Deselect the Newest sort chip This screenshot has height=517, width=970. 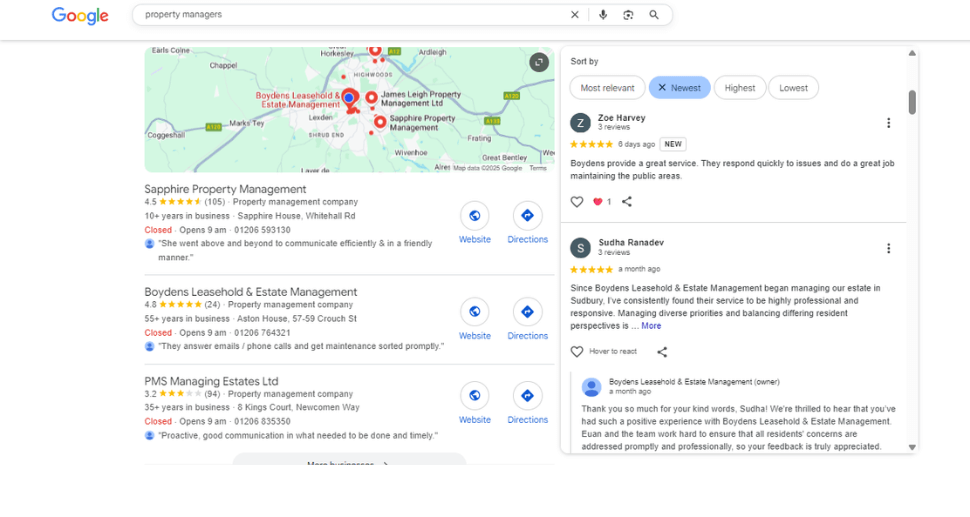click(x=679, y=88)
